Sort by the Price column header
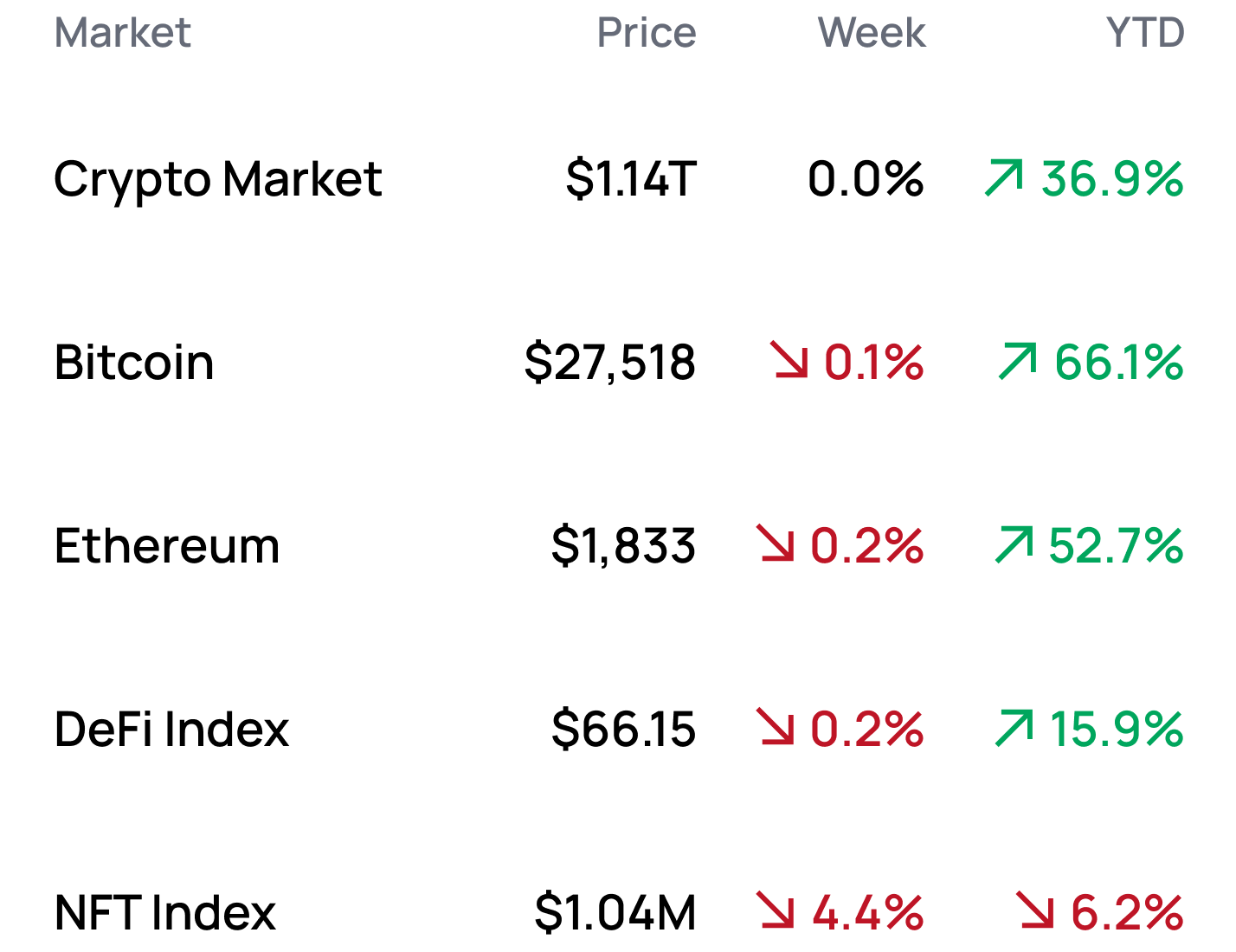The image size is (1236, 952). point(646,33)
